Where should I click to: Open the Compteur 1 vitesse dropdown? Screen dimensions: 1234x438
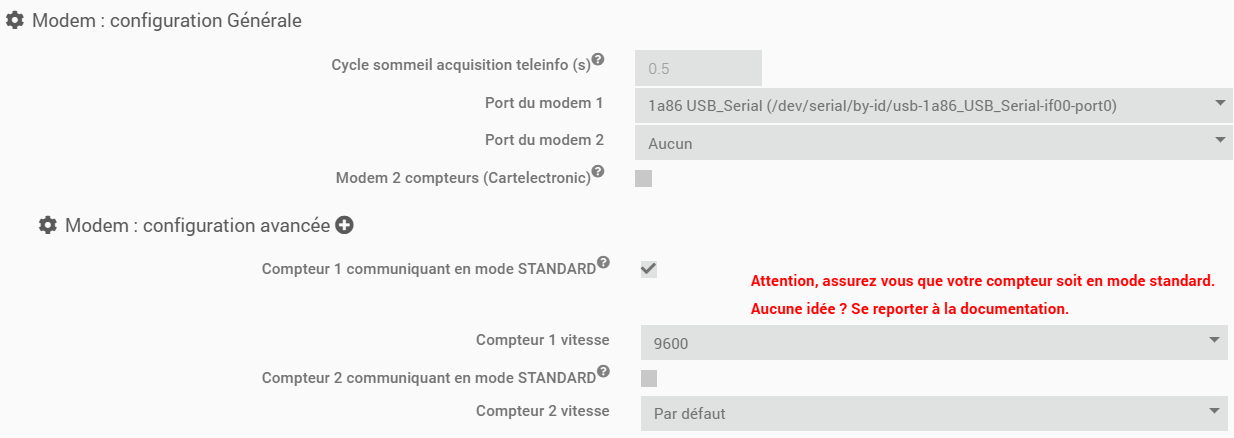[936, 343]
